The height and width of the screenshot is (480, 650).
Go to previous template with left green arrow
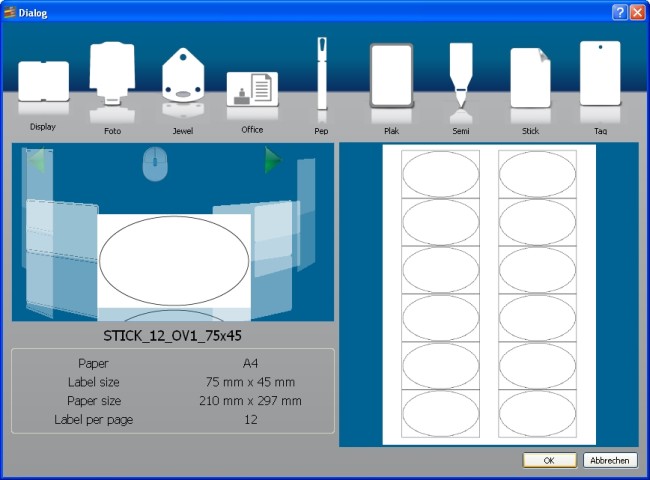tap(35, 160)
